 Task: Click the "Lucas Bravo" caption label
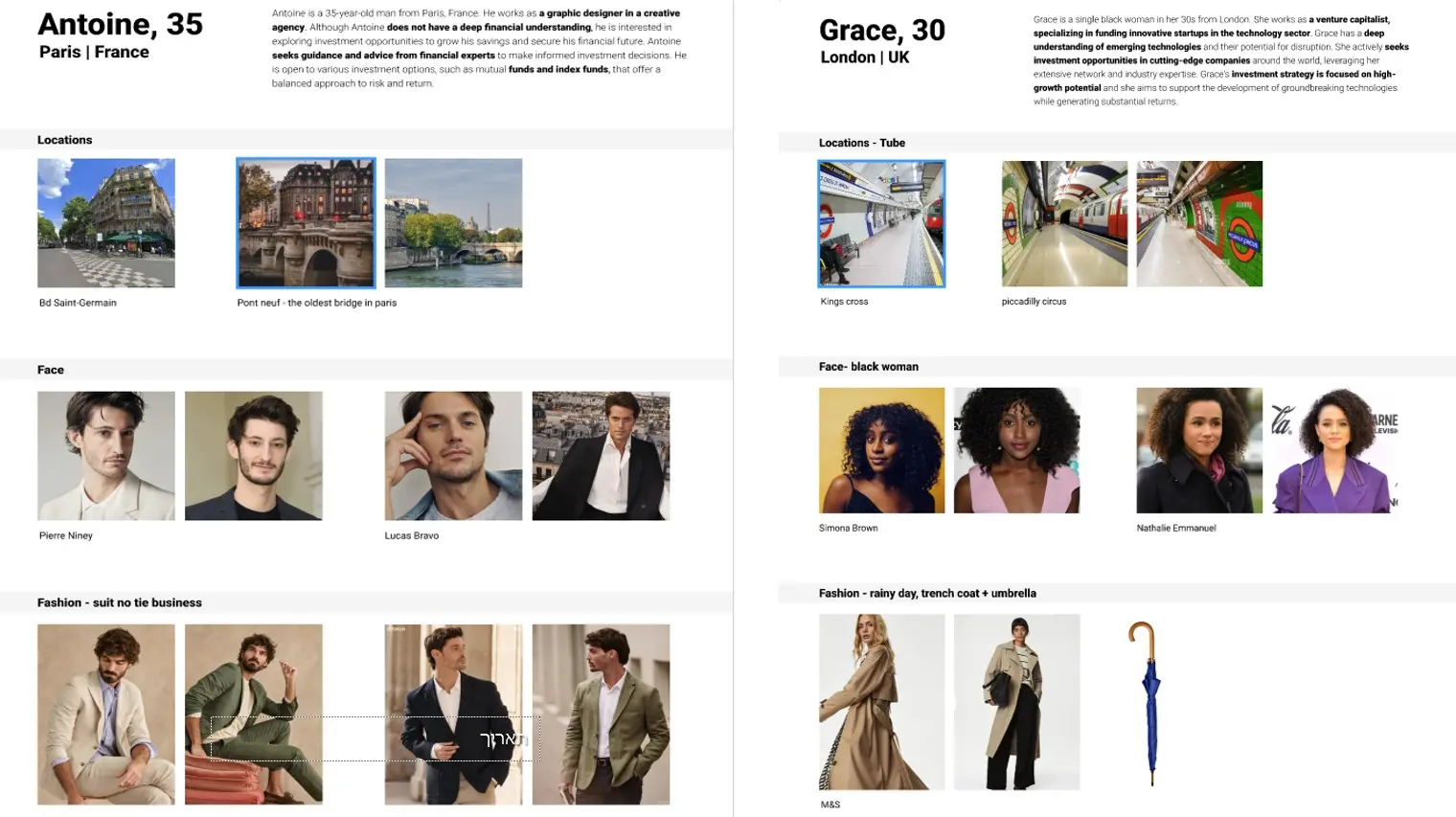(412, 535)
